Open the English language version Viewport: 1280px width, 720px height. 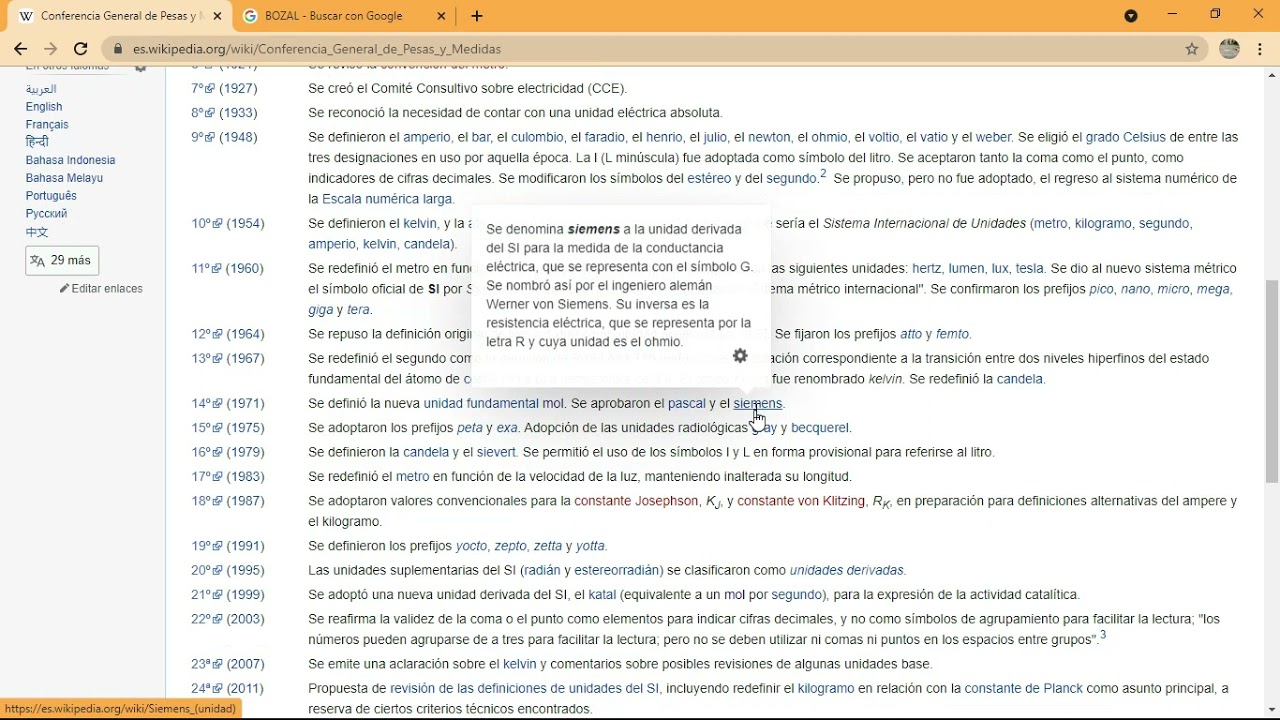click(x=44, y=107)
